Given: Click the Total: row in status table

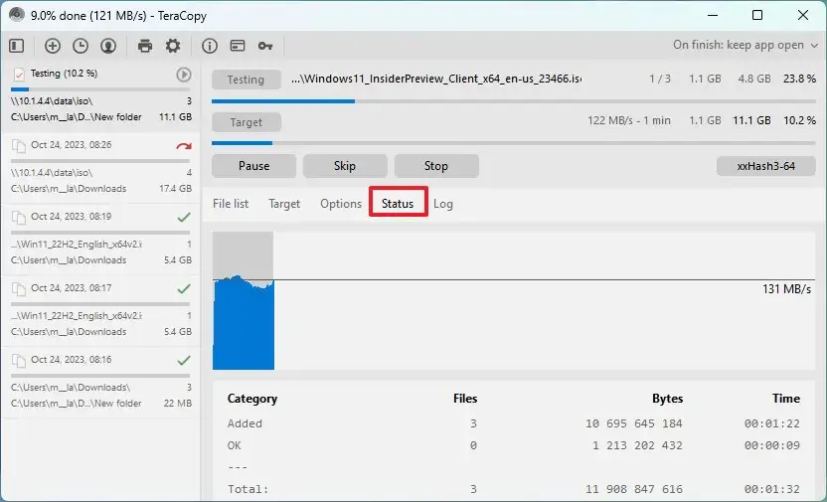Looking at the screenshot, I should point(513,489).
